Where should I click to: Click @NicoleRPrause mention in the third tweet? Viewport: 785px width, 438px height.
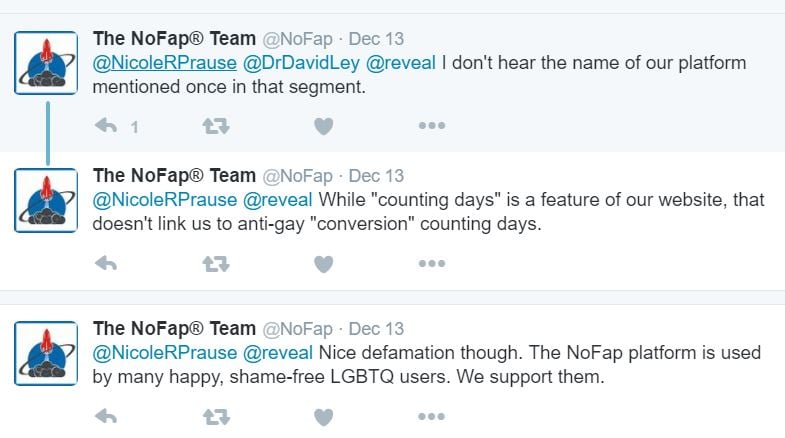click(x=165, y=352)
